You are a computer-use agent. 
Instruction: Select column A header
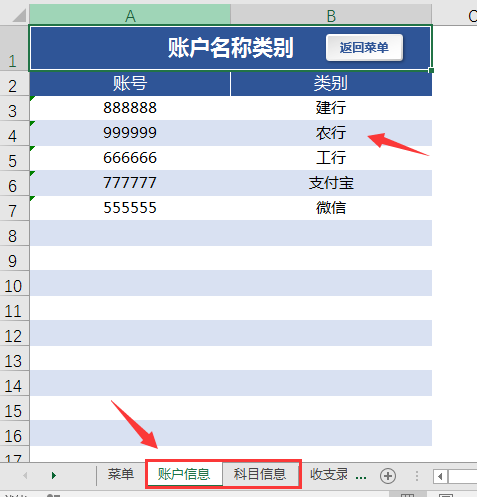pyautogui.click(x=130, y=15)
